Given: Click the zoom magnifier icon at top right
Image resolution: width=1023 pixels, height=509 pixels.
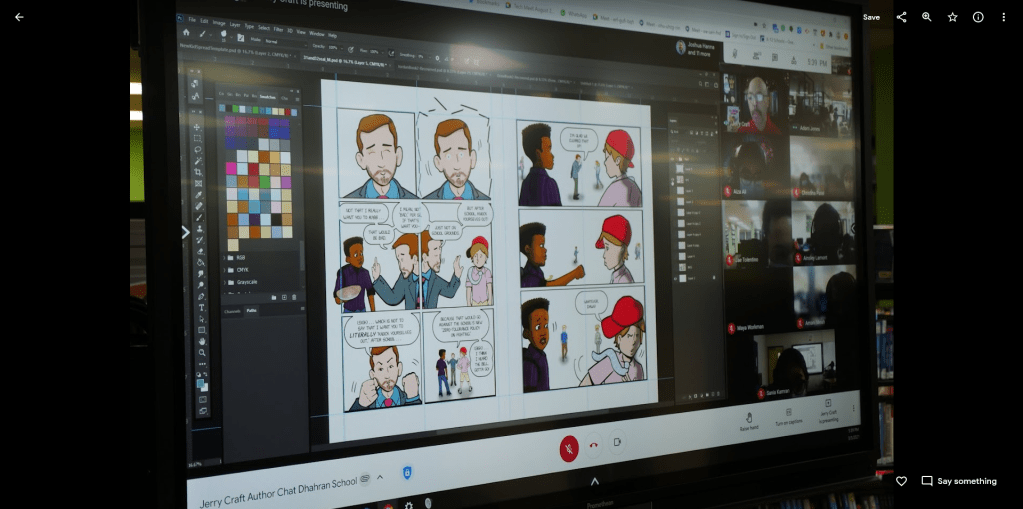Looking at the screenshot, I should click(x=927, y=17).
